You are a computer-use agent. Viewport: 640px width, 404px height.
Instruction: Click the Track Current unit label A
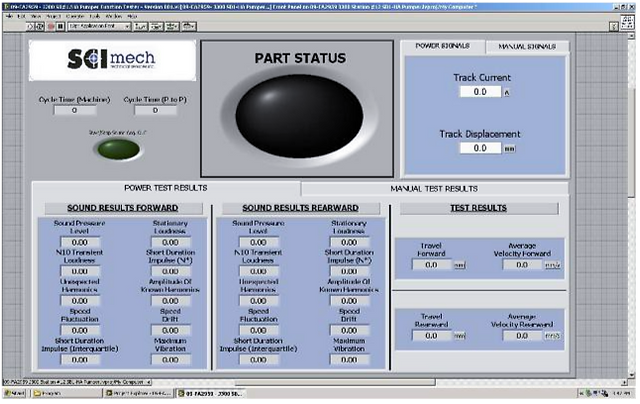(507, 93)
